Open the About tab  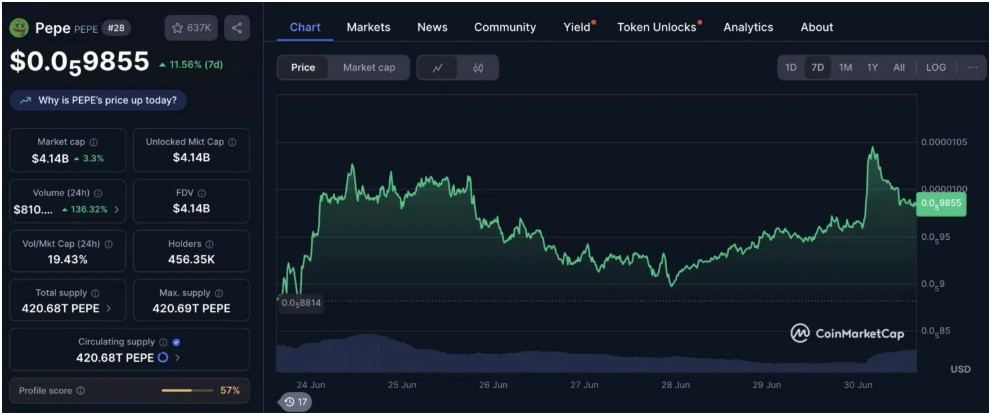click(817, 27)
